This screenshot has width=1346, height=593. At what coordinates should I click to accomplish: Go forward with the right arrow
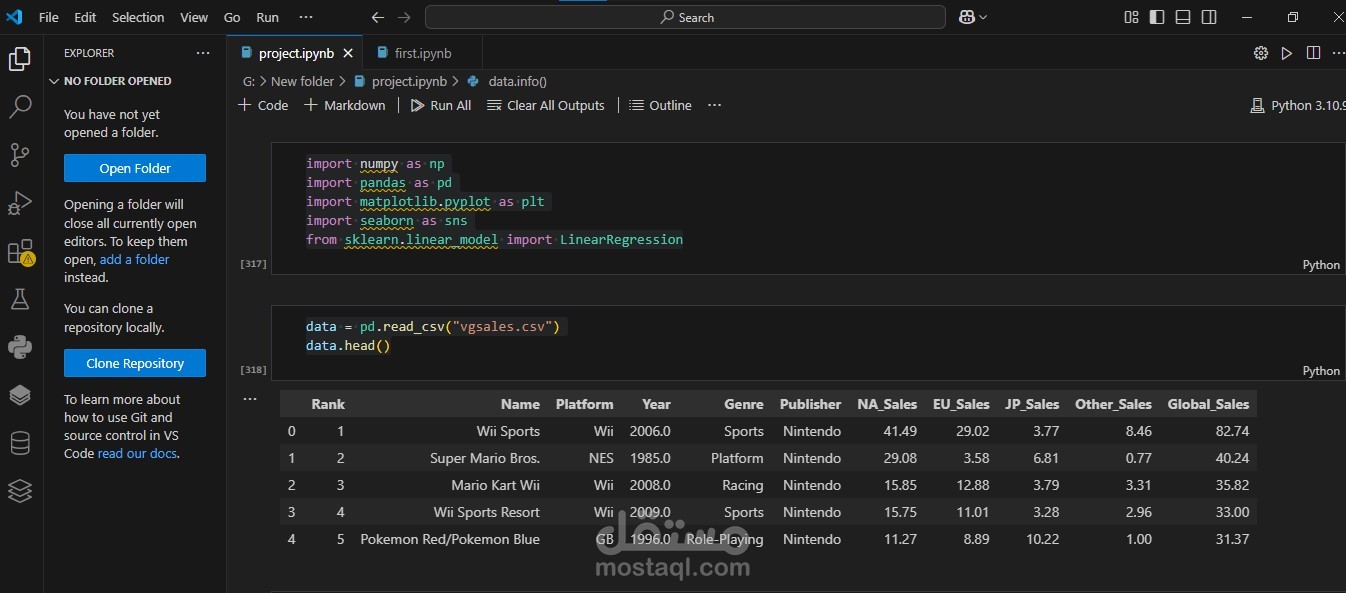point(403,17)
